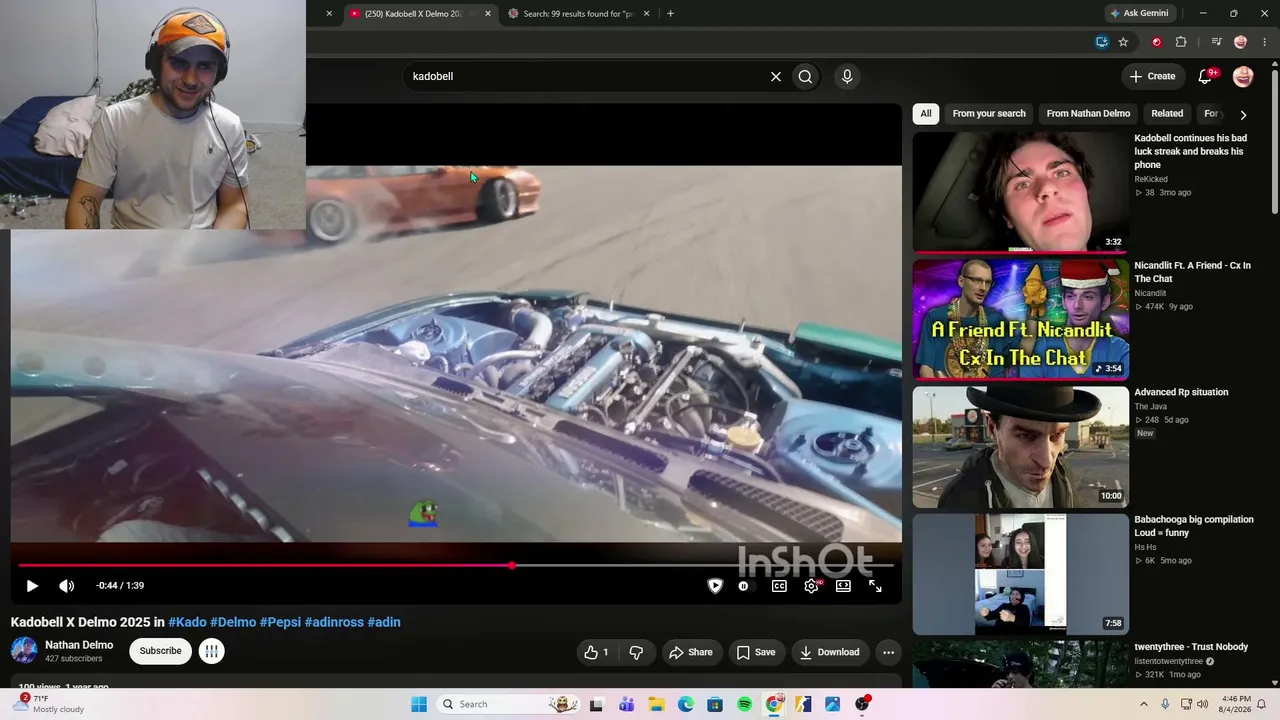
Task: Select From Nathan Delmo chip
Action: pyautogui.click(x=1088, y=114)
